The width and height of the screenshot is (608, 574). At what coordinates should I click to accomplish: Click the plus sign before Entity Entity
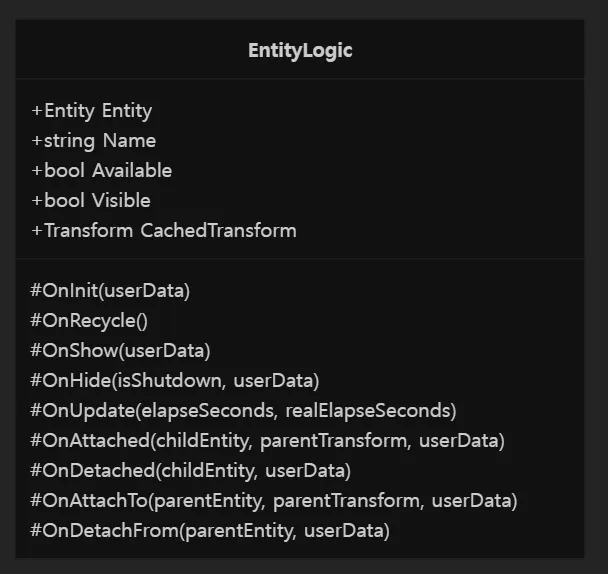[x=37, y=111]
